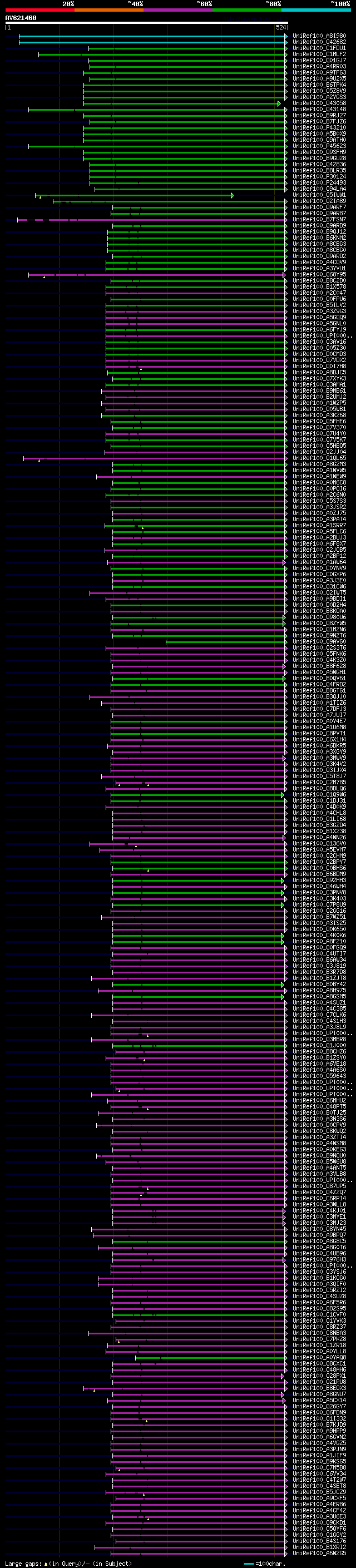Open the UniRef100_B7KJD9 hit

(319, 1425)
